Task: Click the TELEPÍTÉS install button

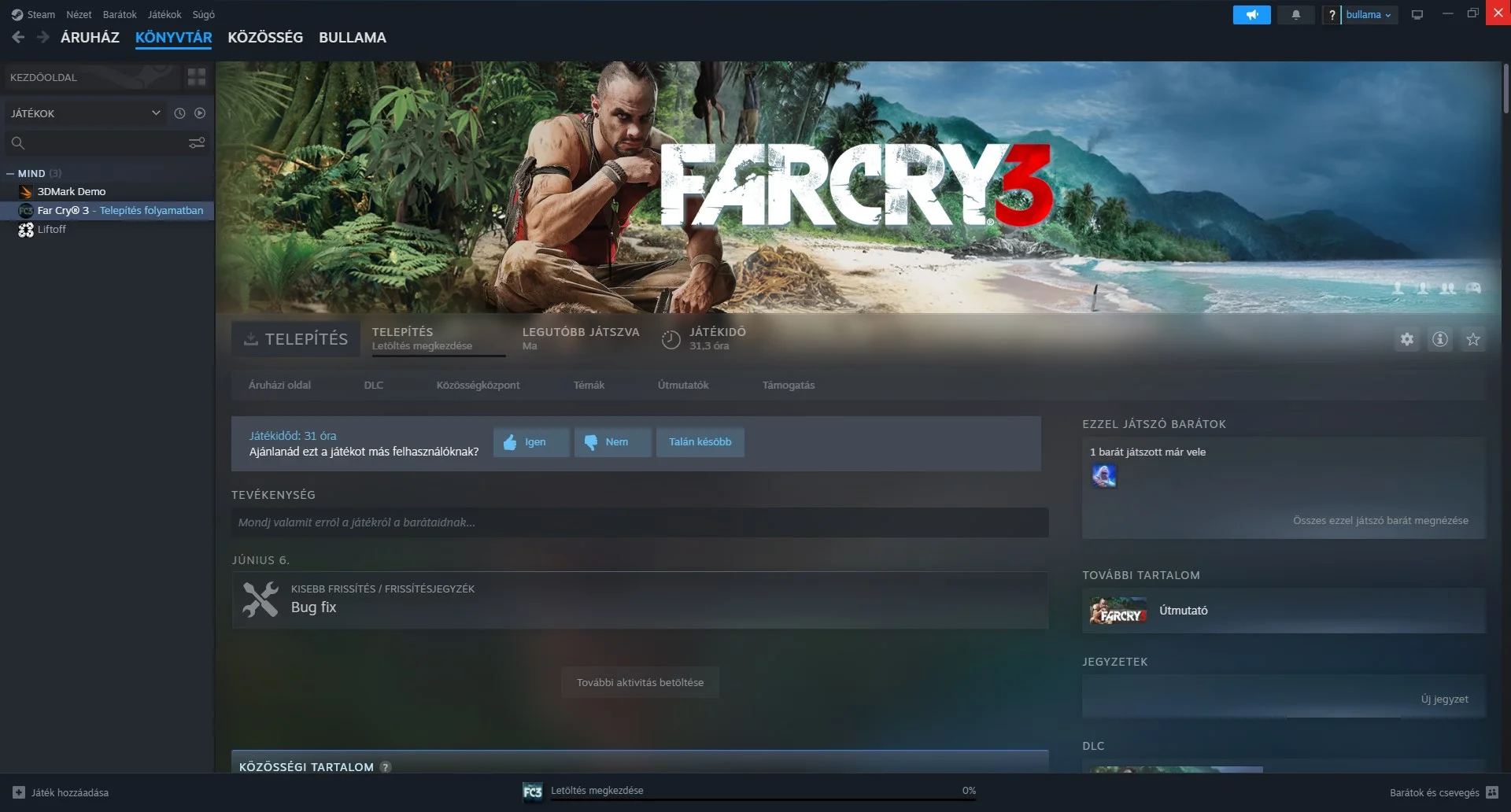Action: tap(296, 339)
